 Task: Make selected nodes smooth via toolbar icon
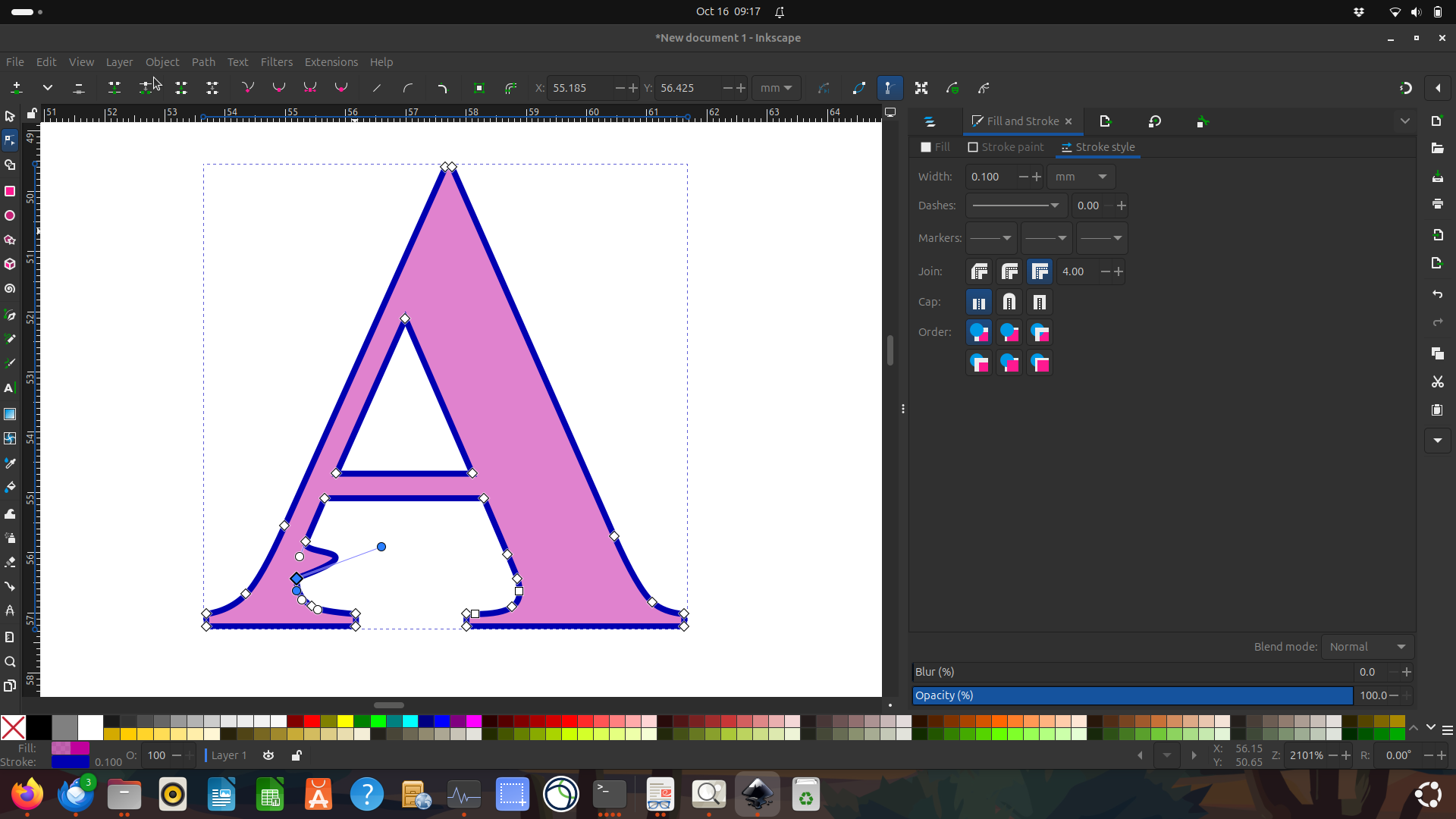[278, 88]
